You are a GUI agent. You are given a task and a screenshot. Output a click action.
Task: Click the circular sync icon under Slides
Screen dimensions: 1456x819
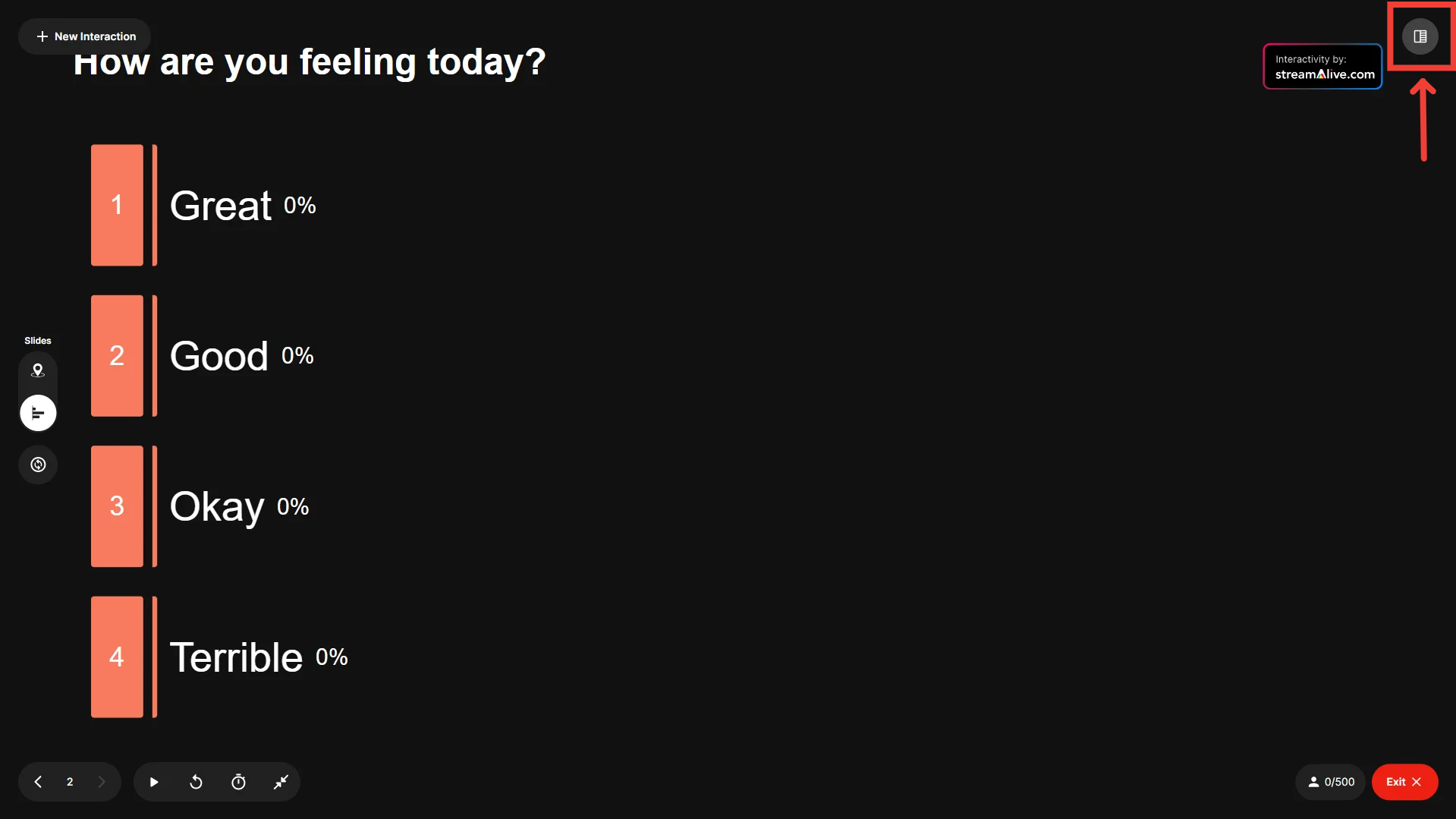point(38,465)
